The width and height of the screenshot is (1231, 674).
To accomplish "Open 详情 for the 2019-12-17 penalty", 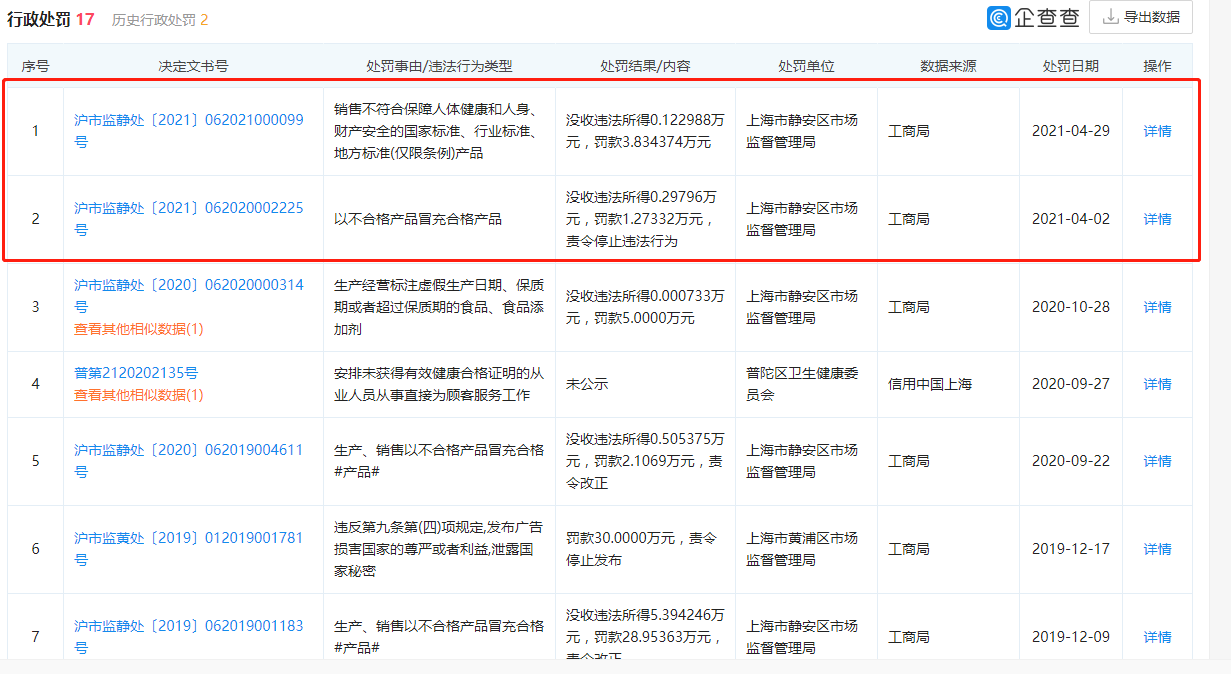I will pos(1157,549).
